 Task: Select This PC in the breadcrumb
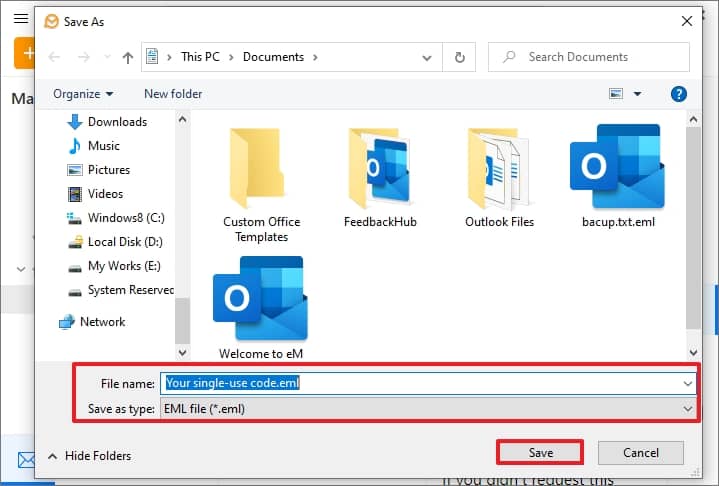click(x=200, y=57)
